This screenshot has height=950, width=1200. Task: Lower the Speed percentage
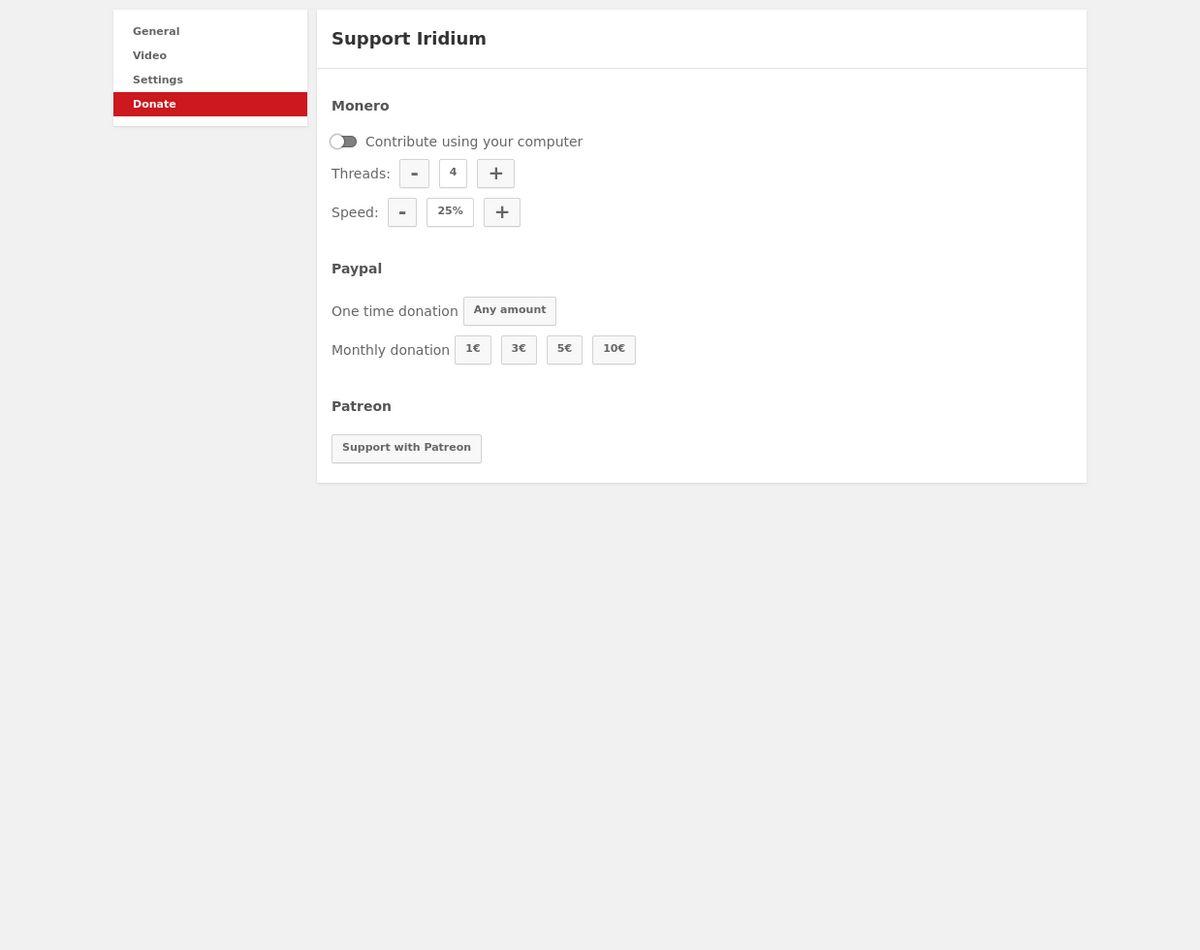(x=402, y=212)
